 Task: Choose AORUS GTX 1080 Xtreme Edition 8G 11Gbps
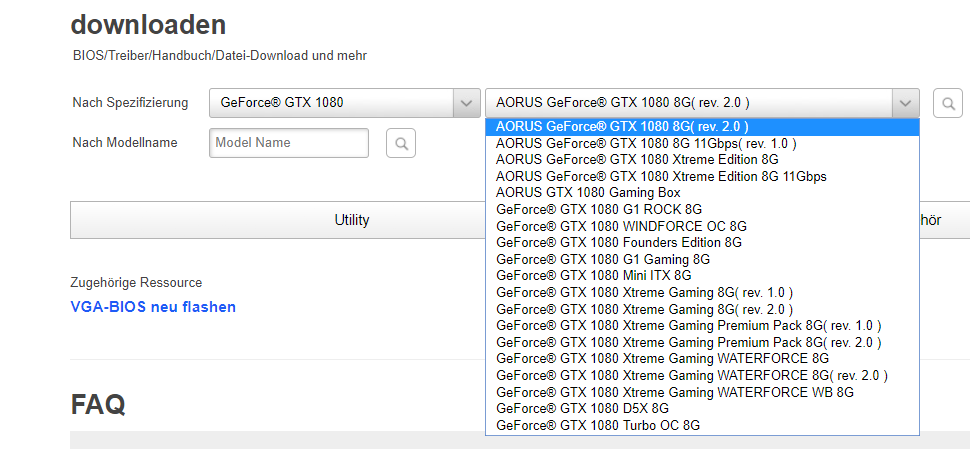tap(702, 176)
